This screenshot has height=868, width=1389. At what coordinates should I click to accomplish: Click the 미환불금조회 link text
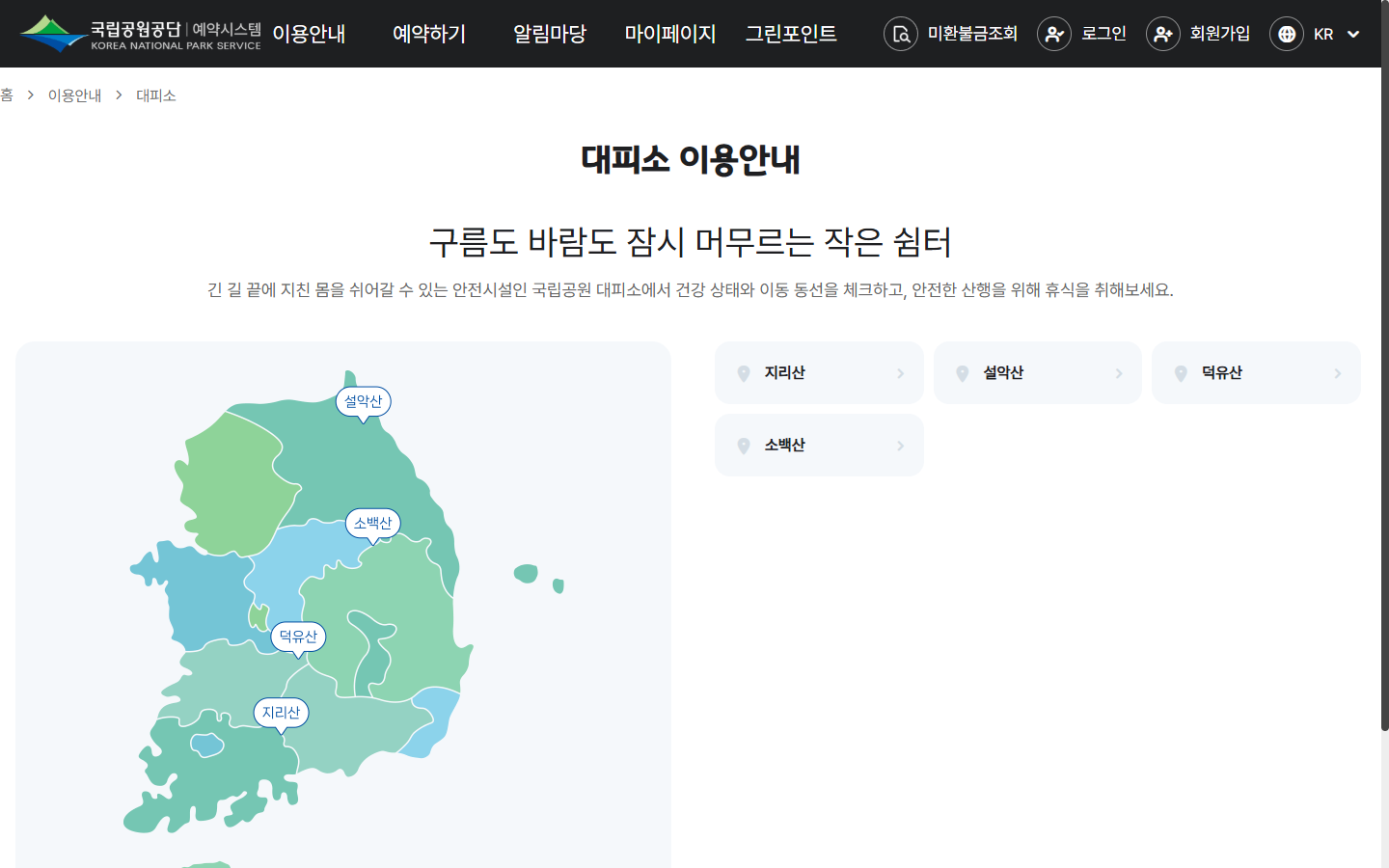coord(972,34)
